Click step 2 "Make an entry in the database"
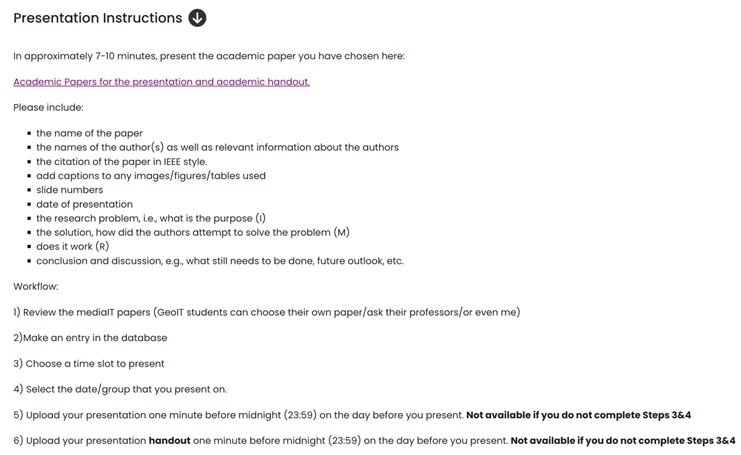Screen dimensions: 741x455 (90, 338)
